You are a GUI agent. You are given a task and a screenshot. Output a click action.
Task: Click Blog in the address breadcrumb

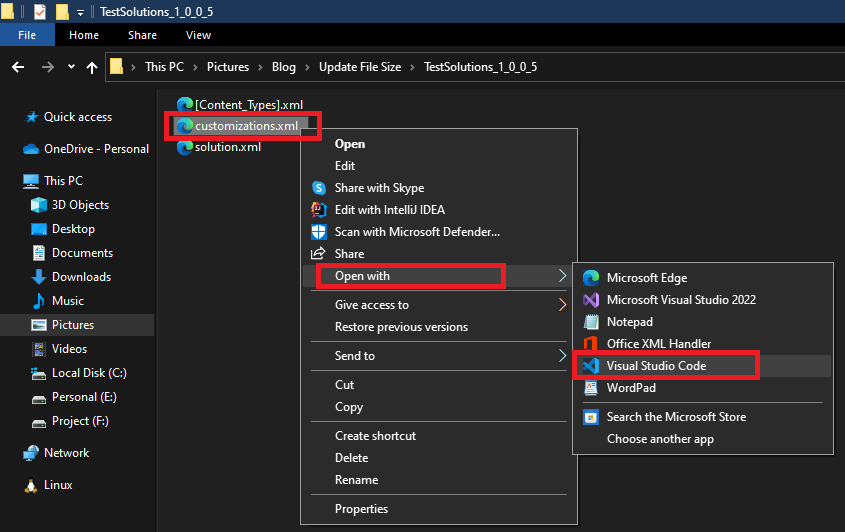(x=284, y=67)
